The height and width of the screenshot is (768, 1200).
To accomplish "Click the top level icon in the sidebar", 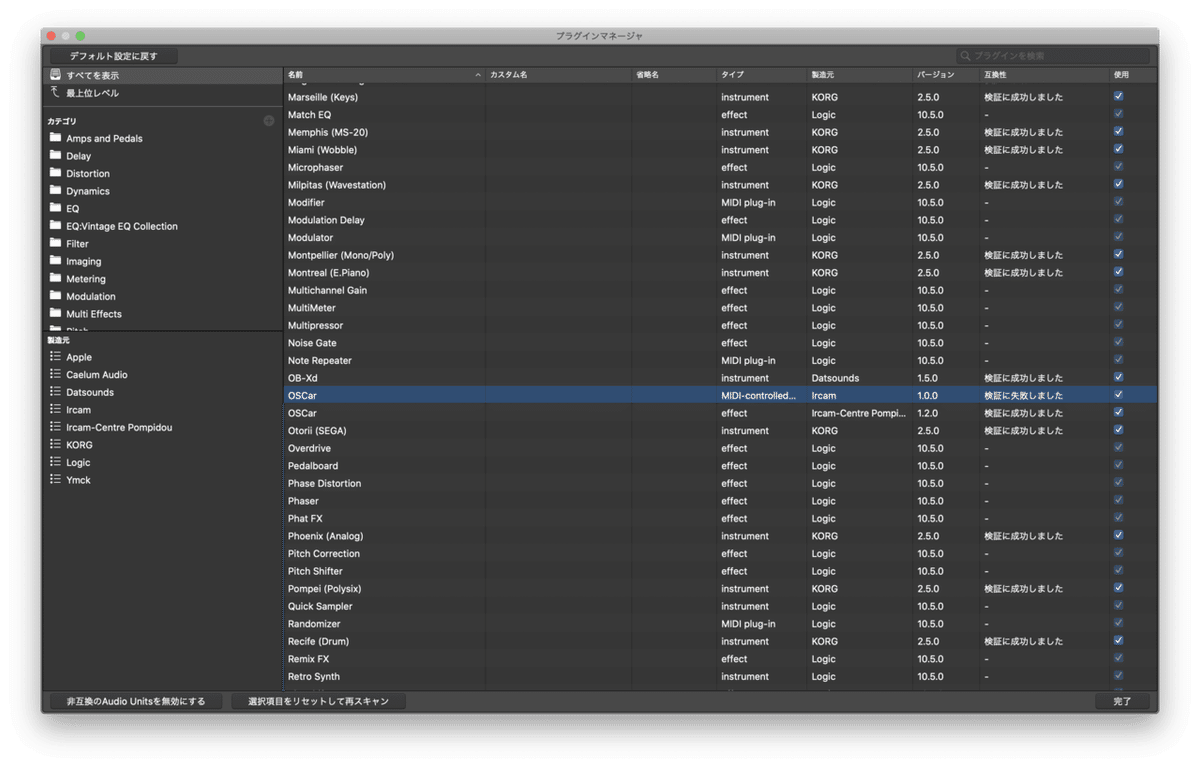I will point(56,92).
